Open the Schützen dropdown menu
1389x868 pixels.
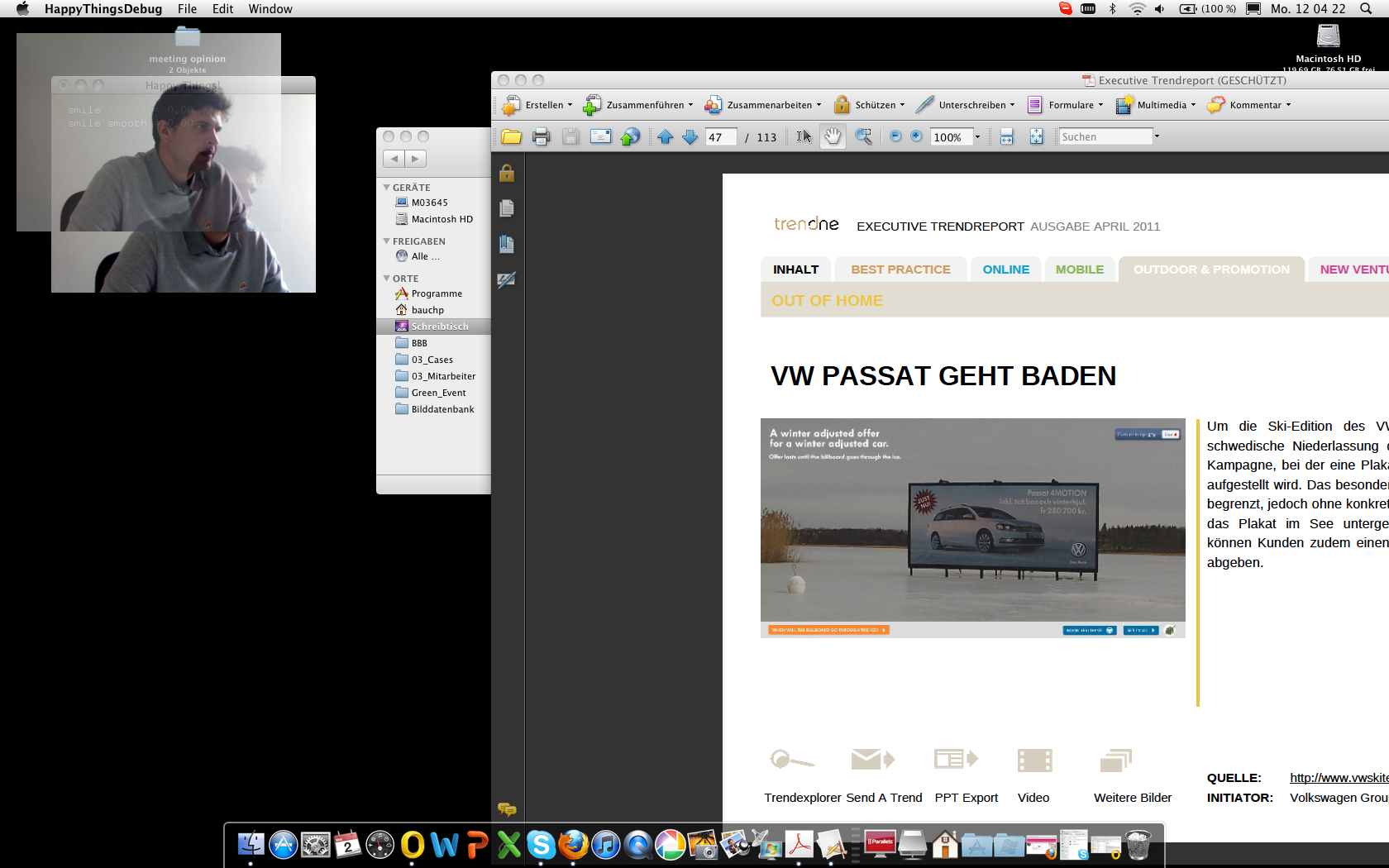tap(869, 105)
